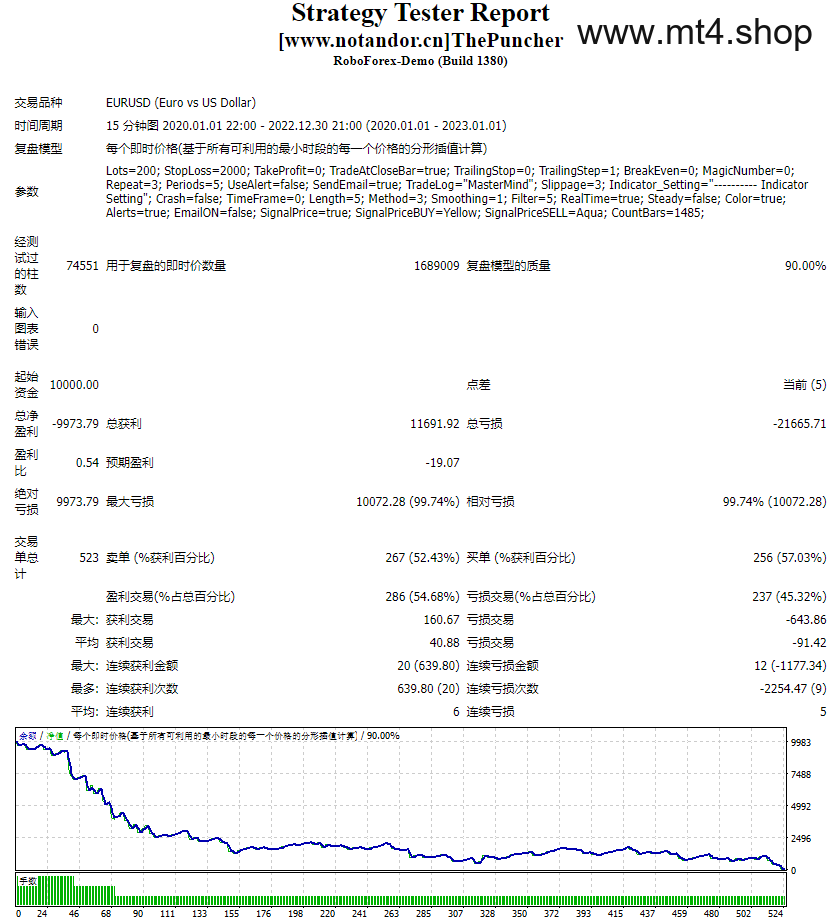
Task: Click the 手数 label in volume panel
Action: (x=28, y=881)
